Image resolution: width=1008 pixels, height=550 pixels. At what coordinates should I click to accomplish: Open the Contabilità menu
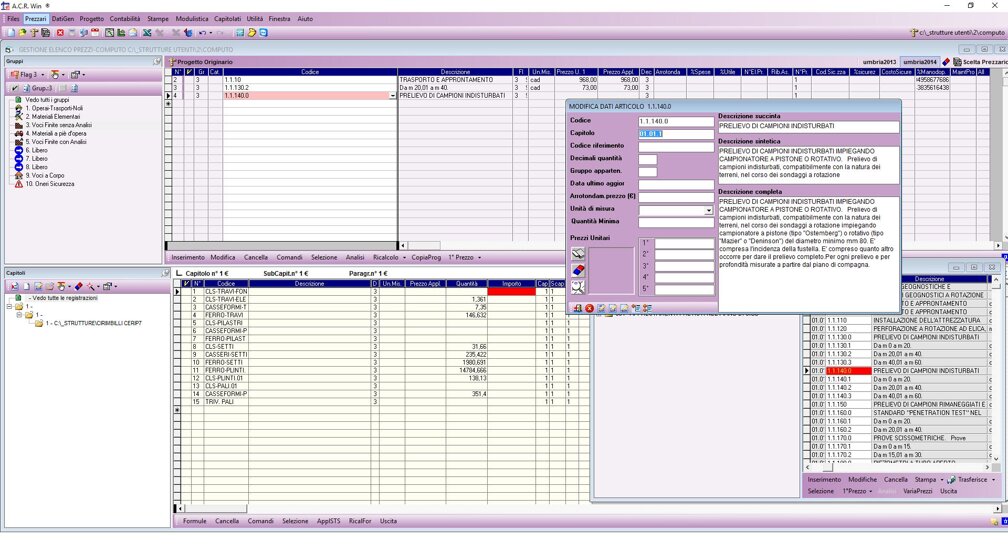pyautogui.click(x=125, y=19)
